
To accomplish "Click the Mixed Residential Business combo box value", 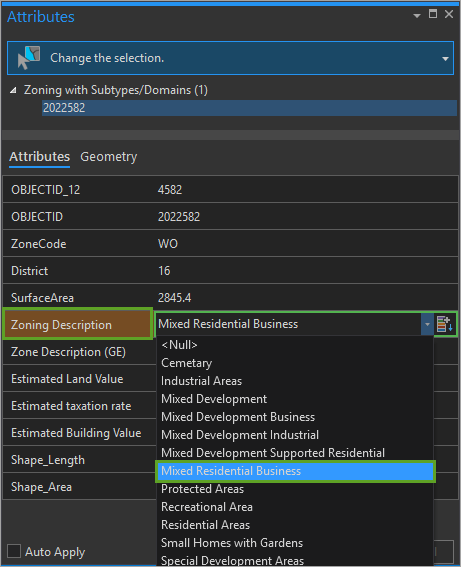I will (x=288, y=324).
